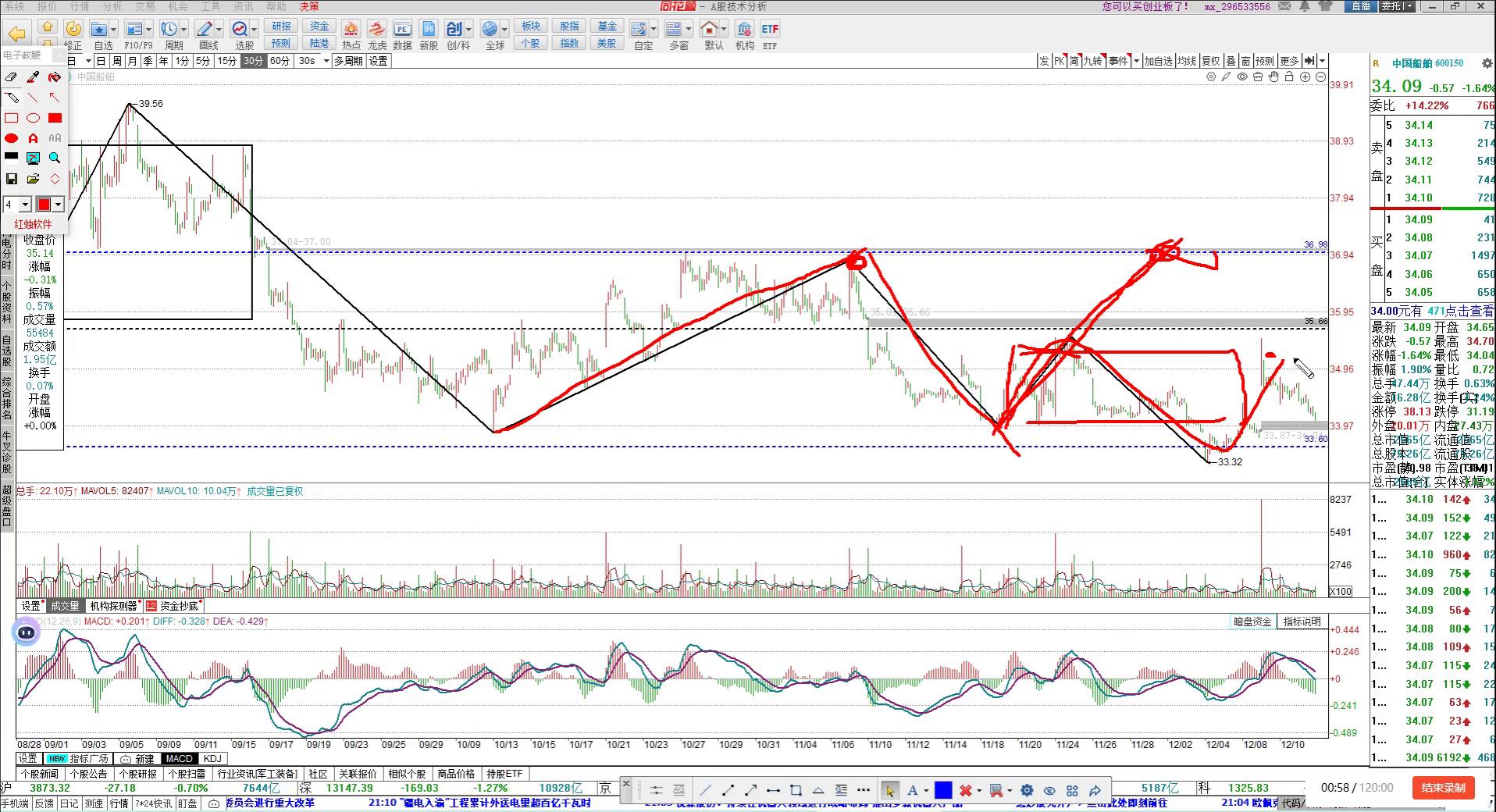Select the straight line drawing tool
The height and width of the screenshot is (812, 1496).
tap(33, 98)
